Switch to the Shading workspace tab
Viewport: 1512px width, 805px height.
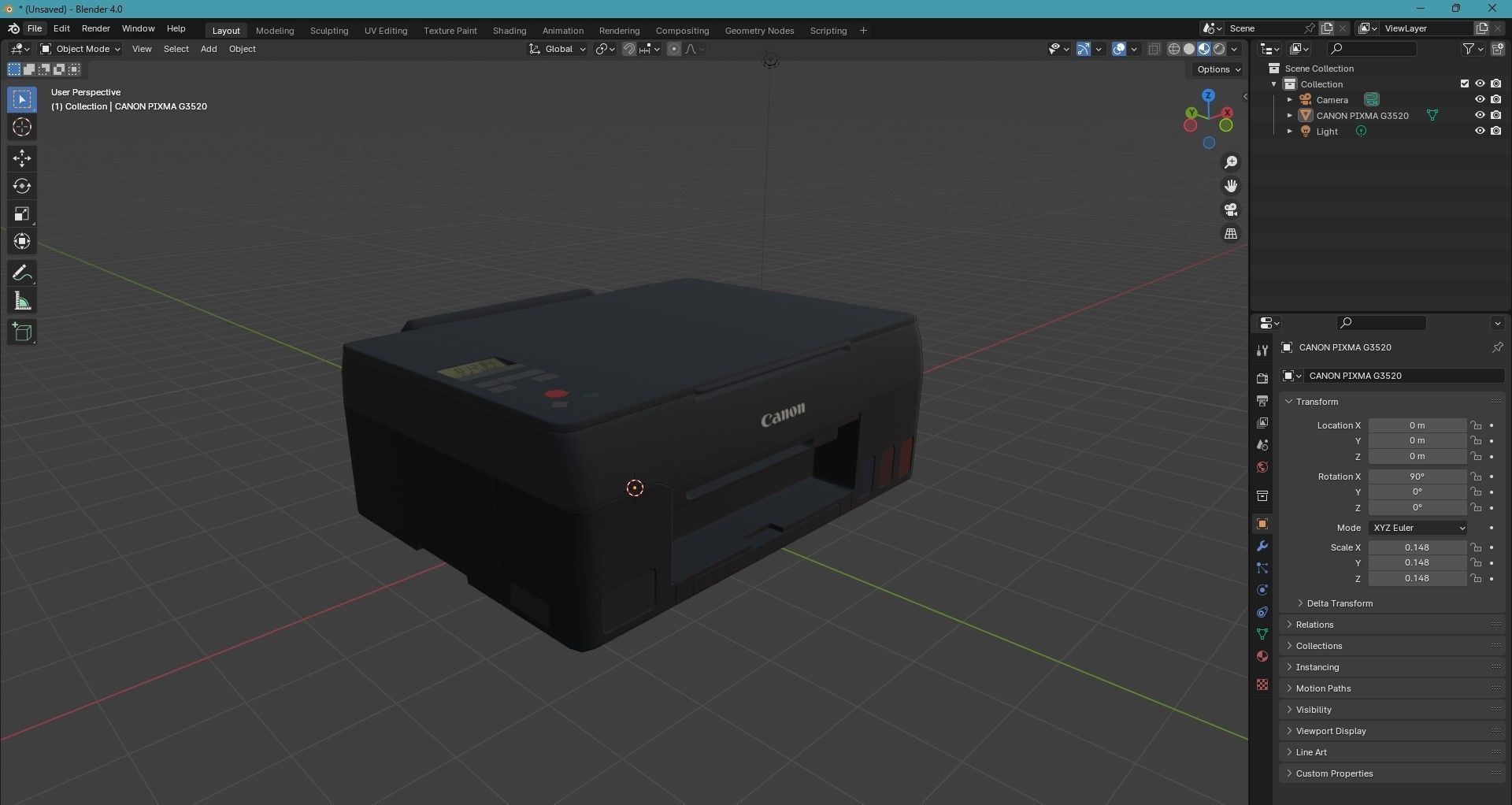tap(510, 31)
